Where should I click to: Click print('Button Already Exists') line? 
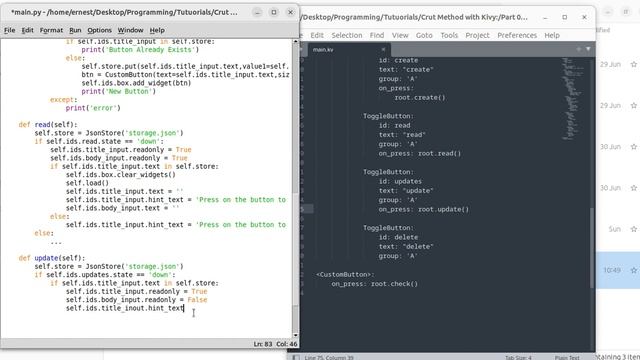(140, 49)
